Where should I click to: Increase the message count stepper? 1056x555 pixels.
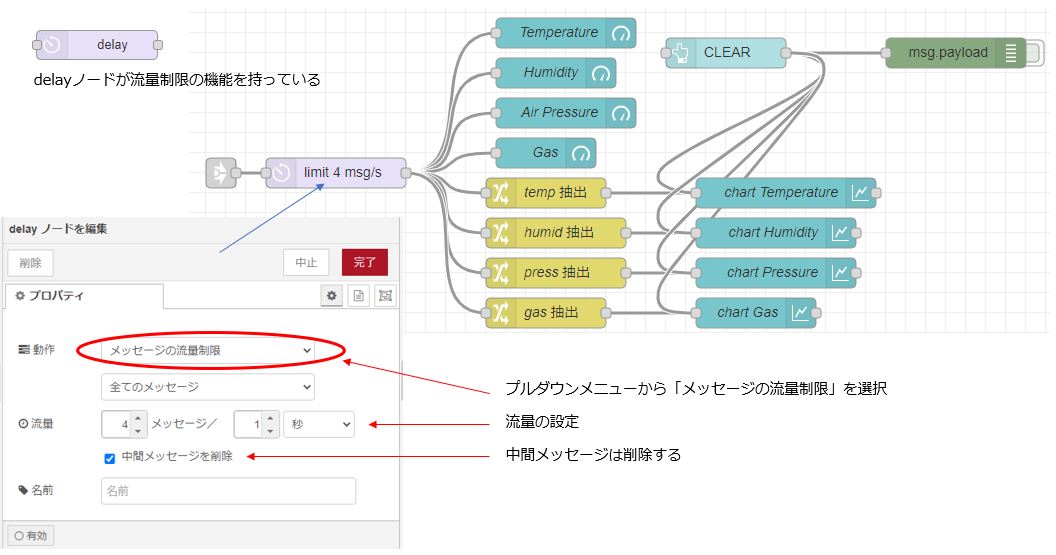tap(138, 418)
